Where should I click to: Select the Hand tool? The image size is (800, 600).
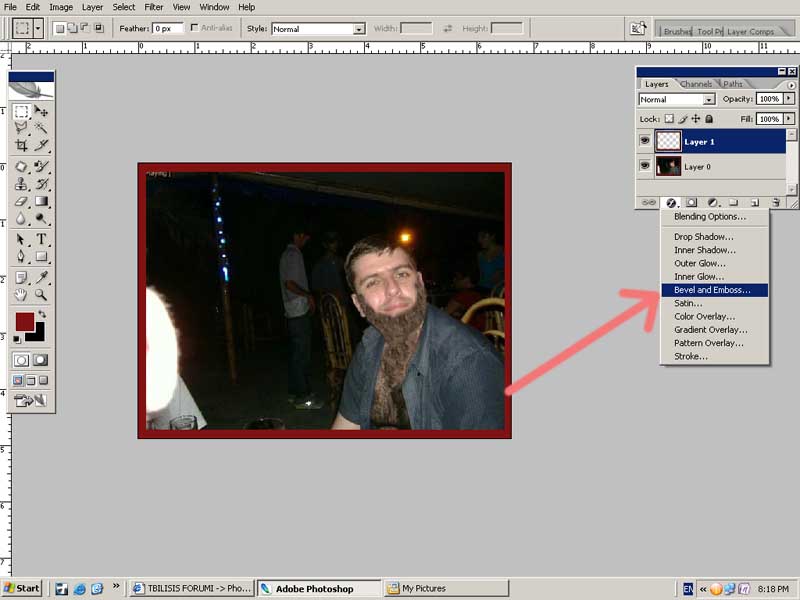coord(21,294)
